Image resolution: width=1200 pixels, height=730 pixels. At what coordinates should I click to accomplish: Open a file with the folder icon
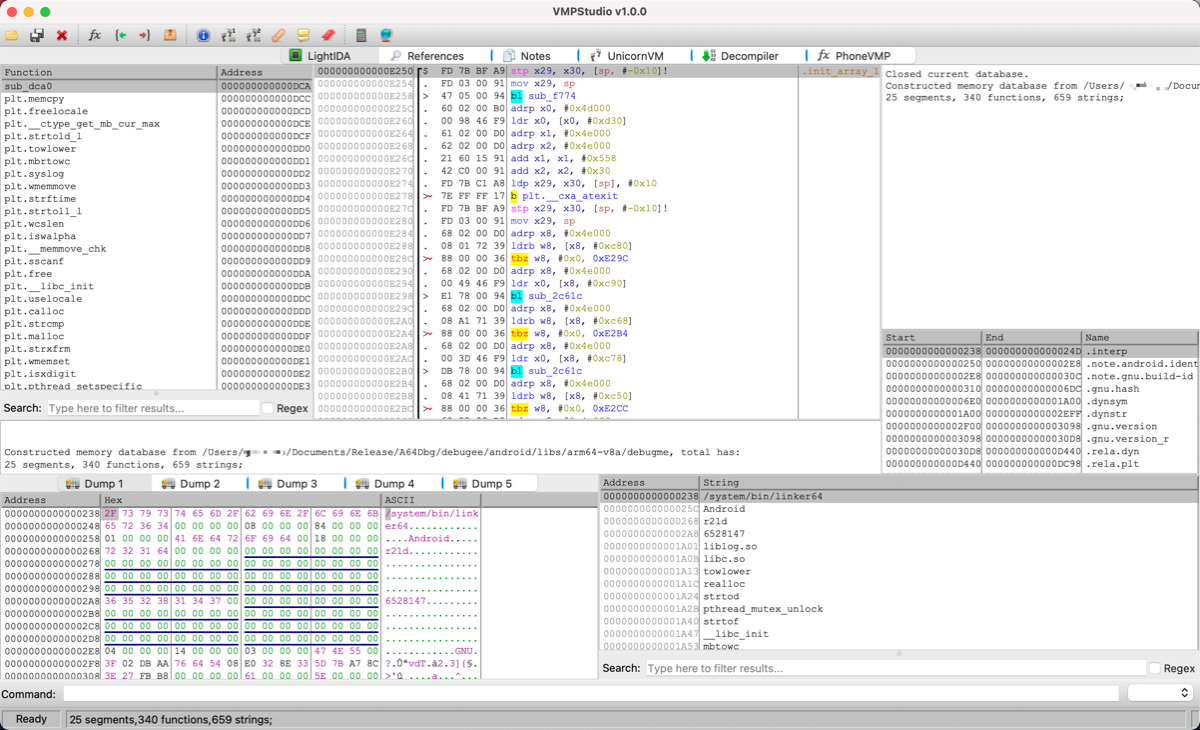tap(12, 35)
